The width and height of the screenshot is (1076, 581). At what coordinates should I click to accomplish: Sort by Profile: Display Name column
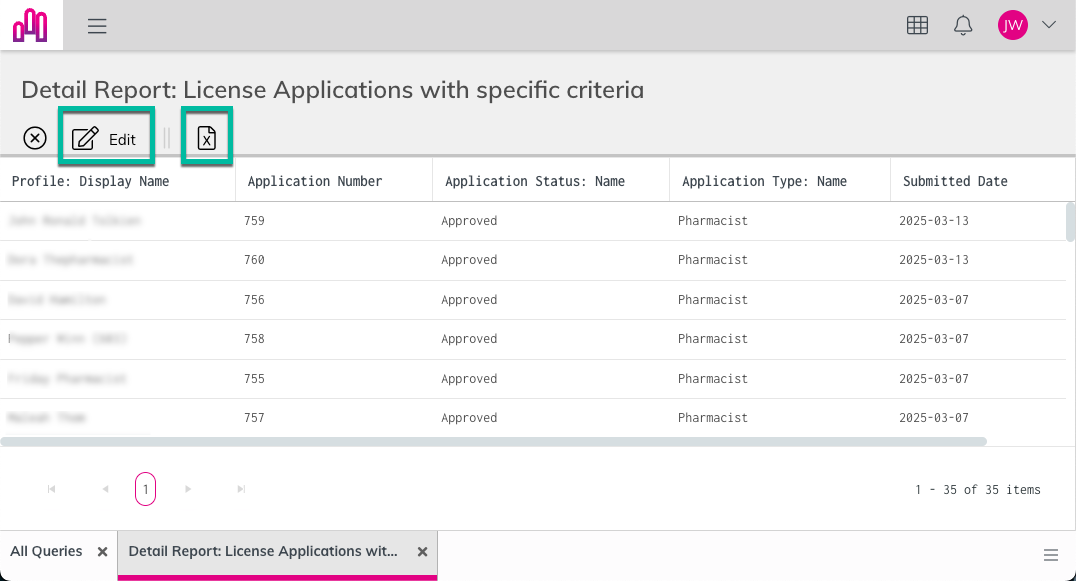click(x=90, y=181)
